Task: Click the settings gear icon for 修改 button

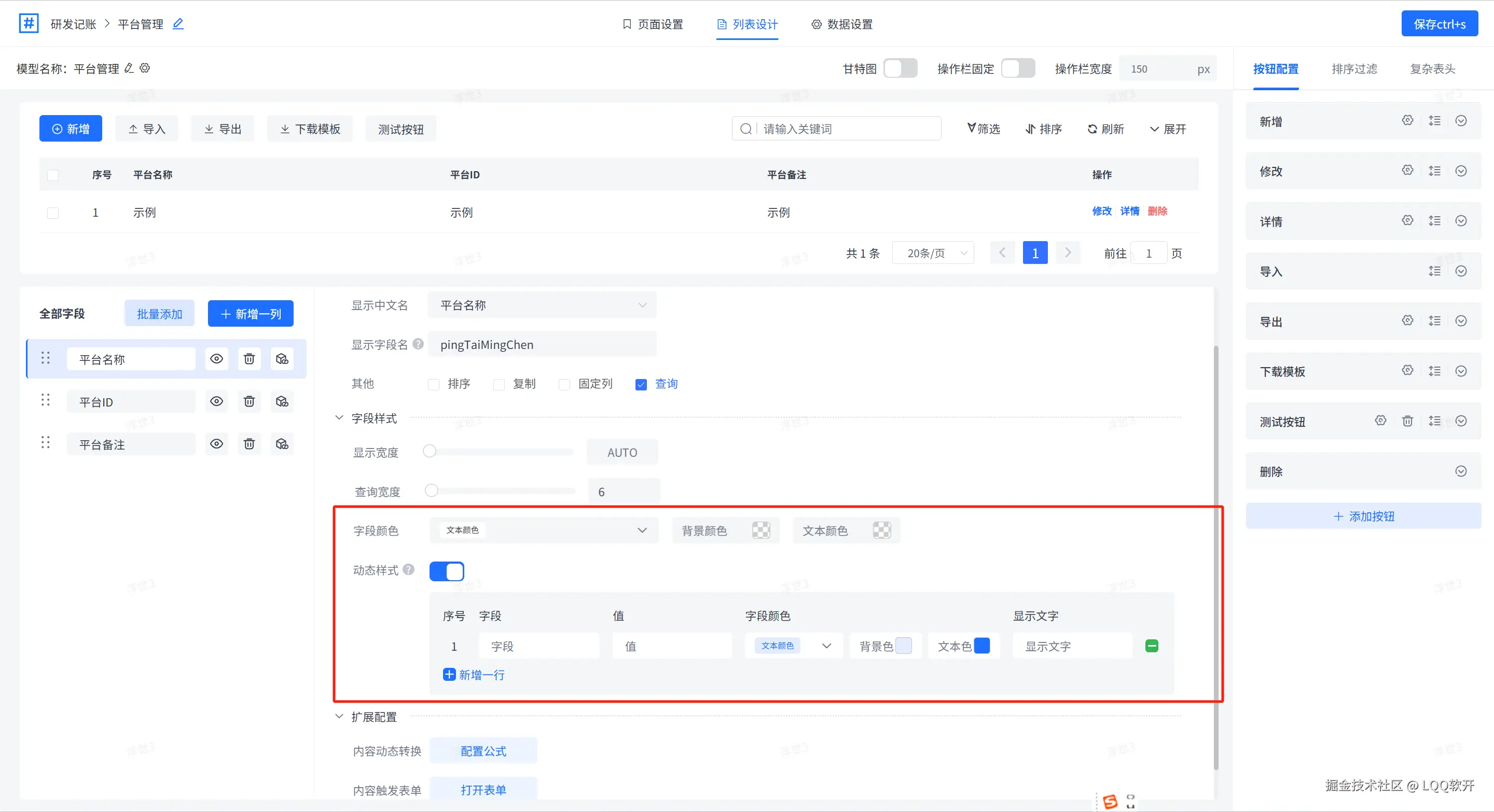Action: pyautogui.click(x=1407, y=171)
